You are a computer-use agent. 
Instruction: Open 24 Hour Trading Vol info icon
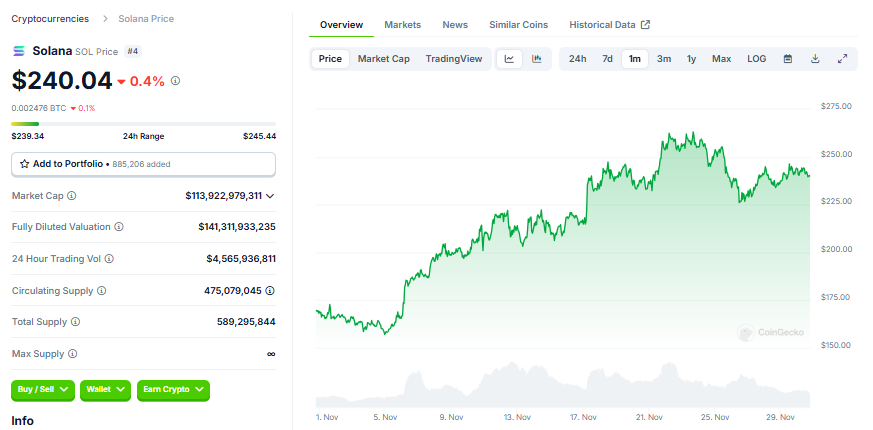point(109,259)
